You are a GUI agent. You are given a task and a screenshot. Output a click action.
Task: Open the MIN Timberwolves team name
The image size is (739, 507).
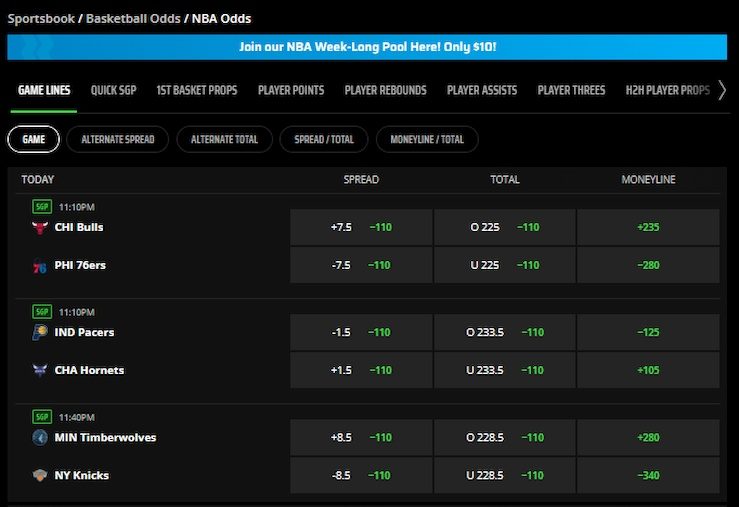pos(106,437)
